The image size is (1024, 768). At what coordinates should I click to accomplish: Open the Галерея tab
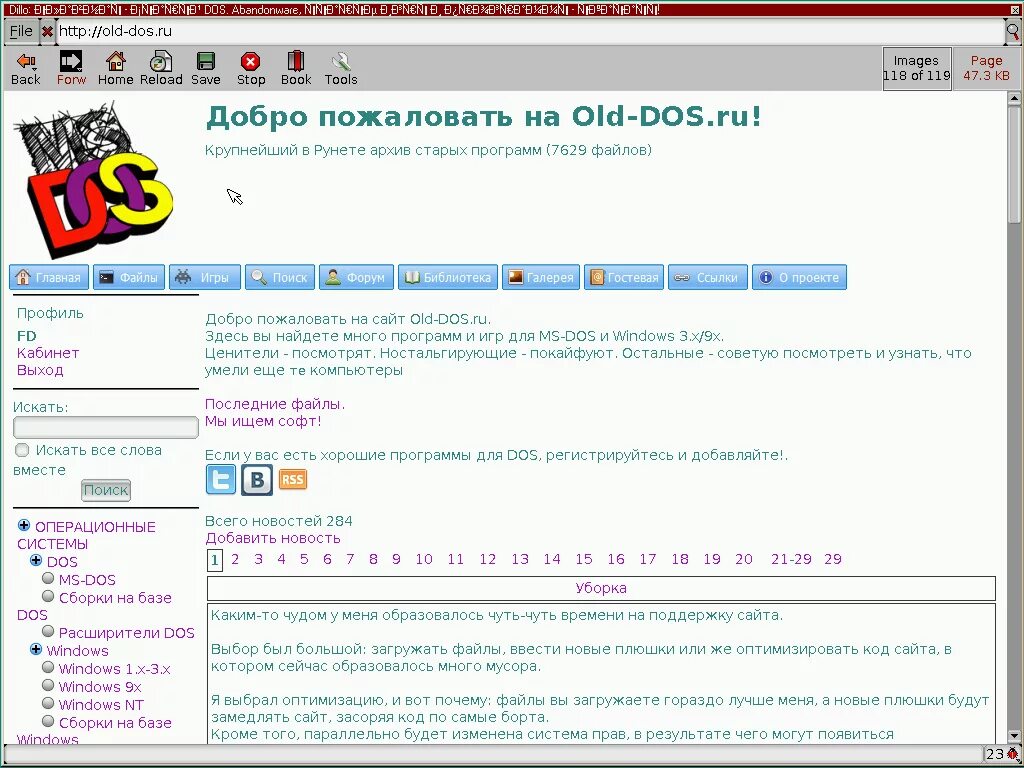coord(541,278)
